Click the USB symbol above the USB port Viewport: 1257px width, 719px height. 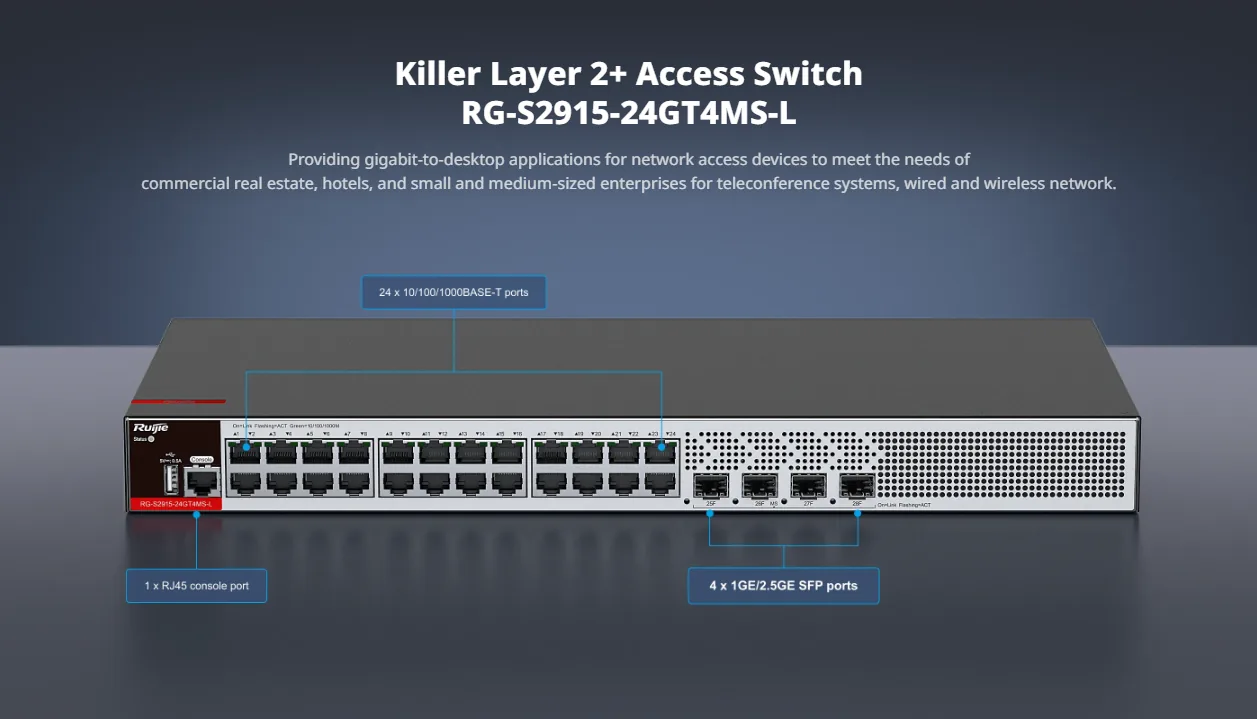click(x=170, y=455)
